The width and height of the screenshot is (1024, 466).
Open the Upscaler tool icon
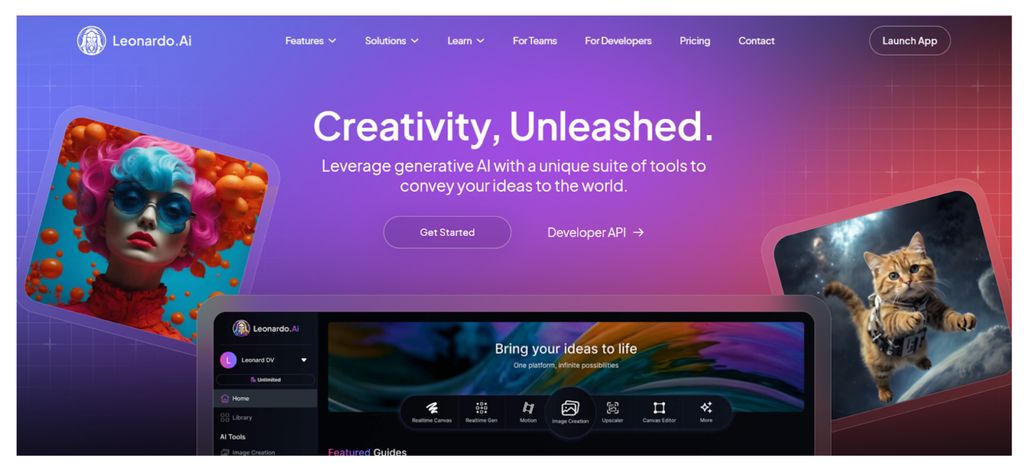(612, 409)
